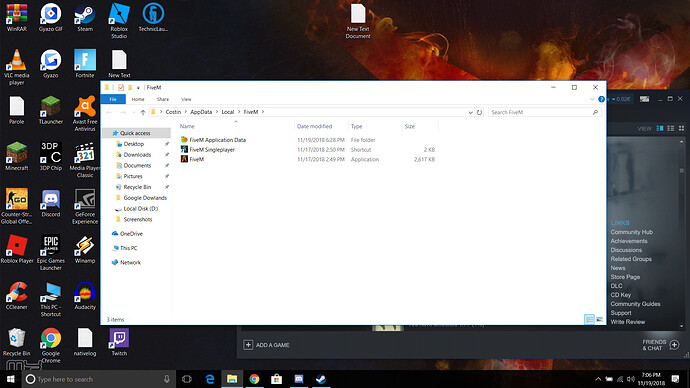
Task: Click AppData in the address path
Action: tap(201, 112)
